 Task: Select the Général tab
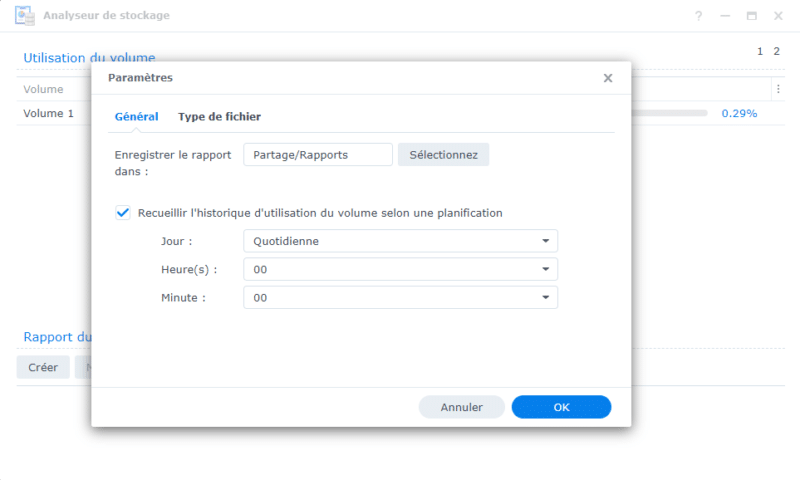coord(136,117)
